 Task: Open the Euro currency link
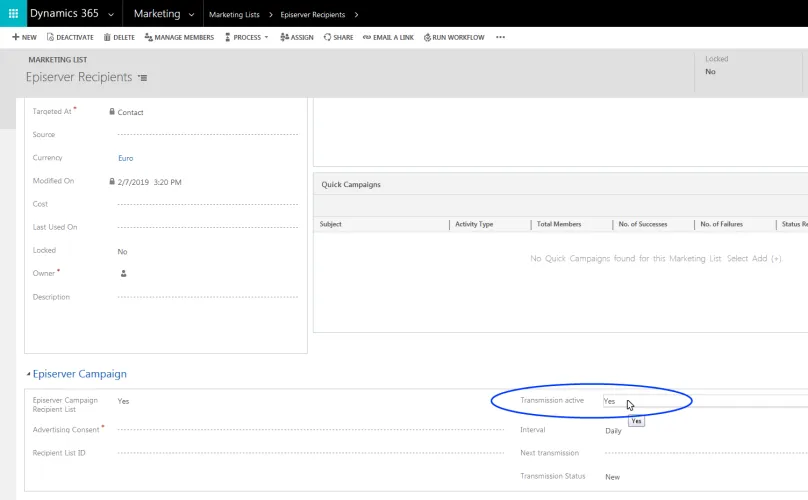coord(126,158)
